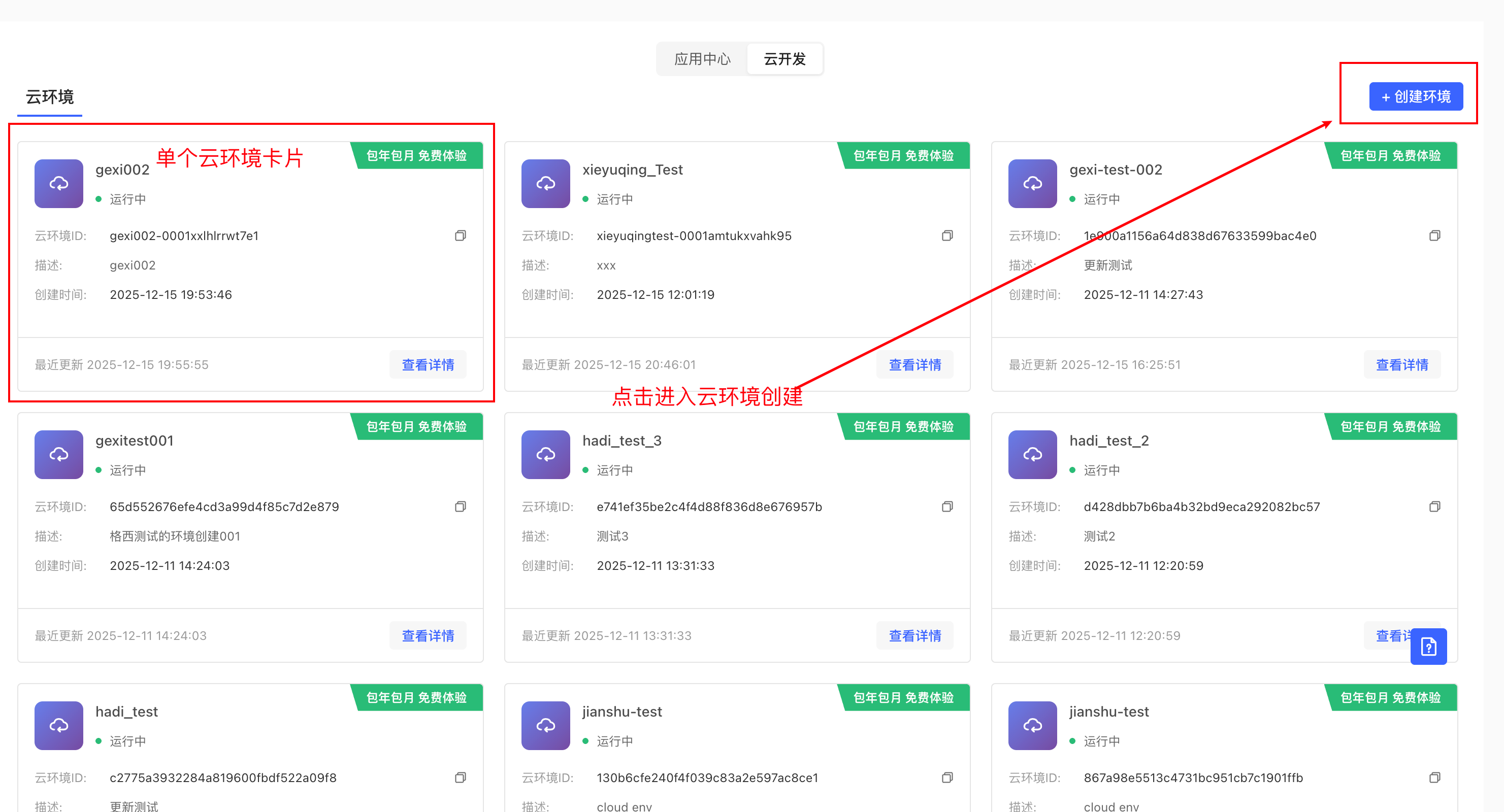Click the gexi002 cloud icon thumbnail
The width and height of the screenshot is (1504, 812).
point(58,184)
